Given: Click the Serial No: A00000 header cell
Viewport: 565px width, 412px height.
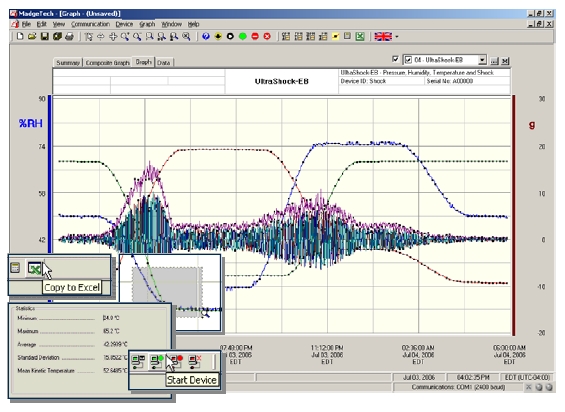Looking at the screenshot, I should [467, 81].
